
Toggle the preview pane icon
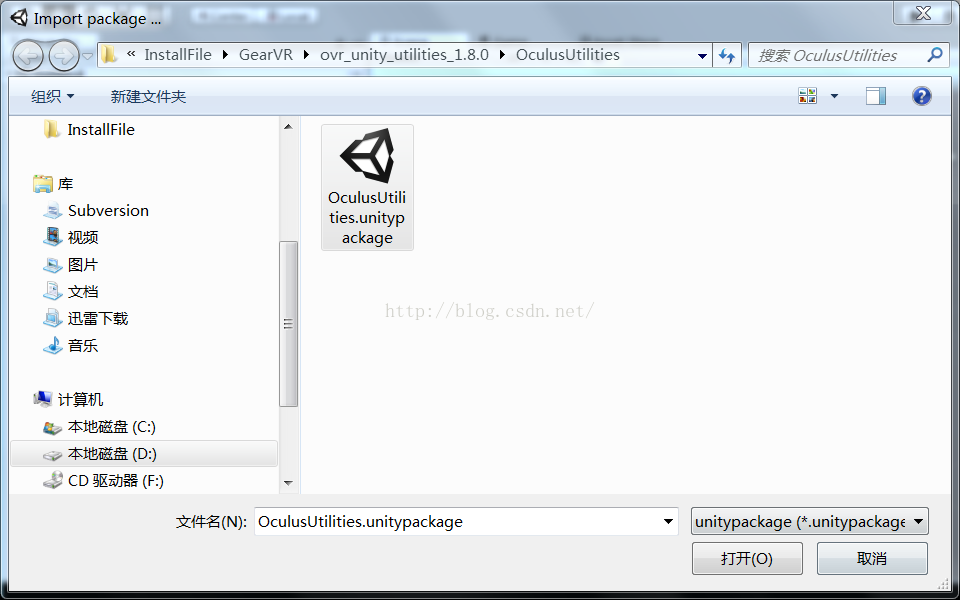click(876, 96)
